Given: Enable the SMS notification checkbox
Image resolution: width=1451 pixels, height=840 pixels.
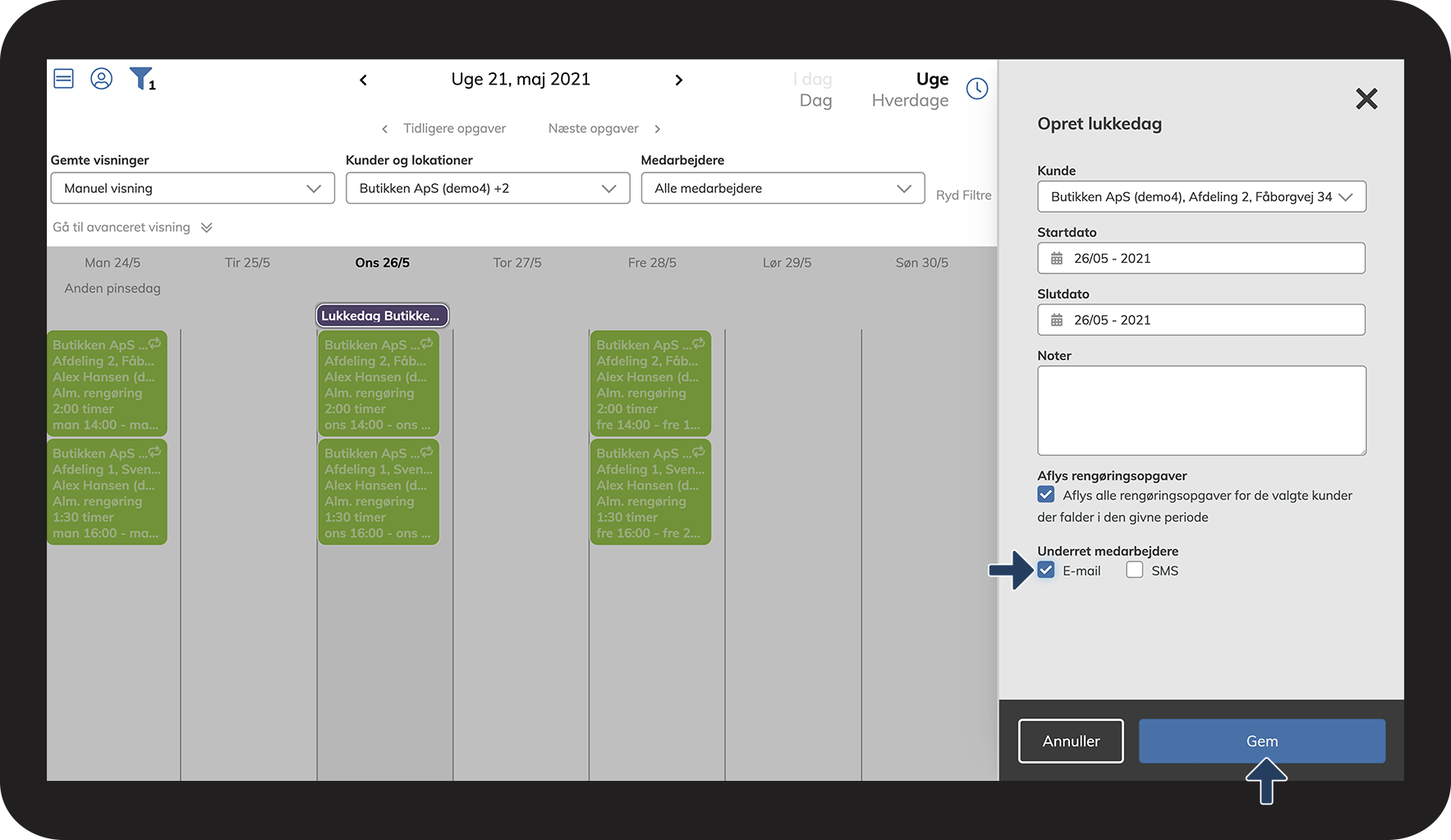Looking at the screenshot, I should tap(1134, 570).
